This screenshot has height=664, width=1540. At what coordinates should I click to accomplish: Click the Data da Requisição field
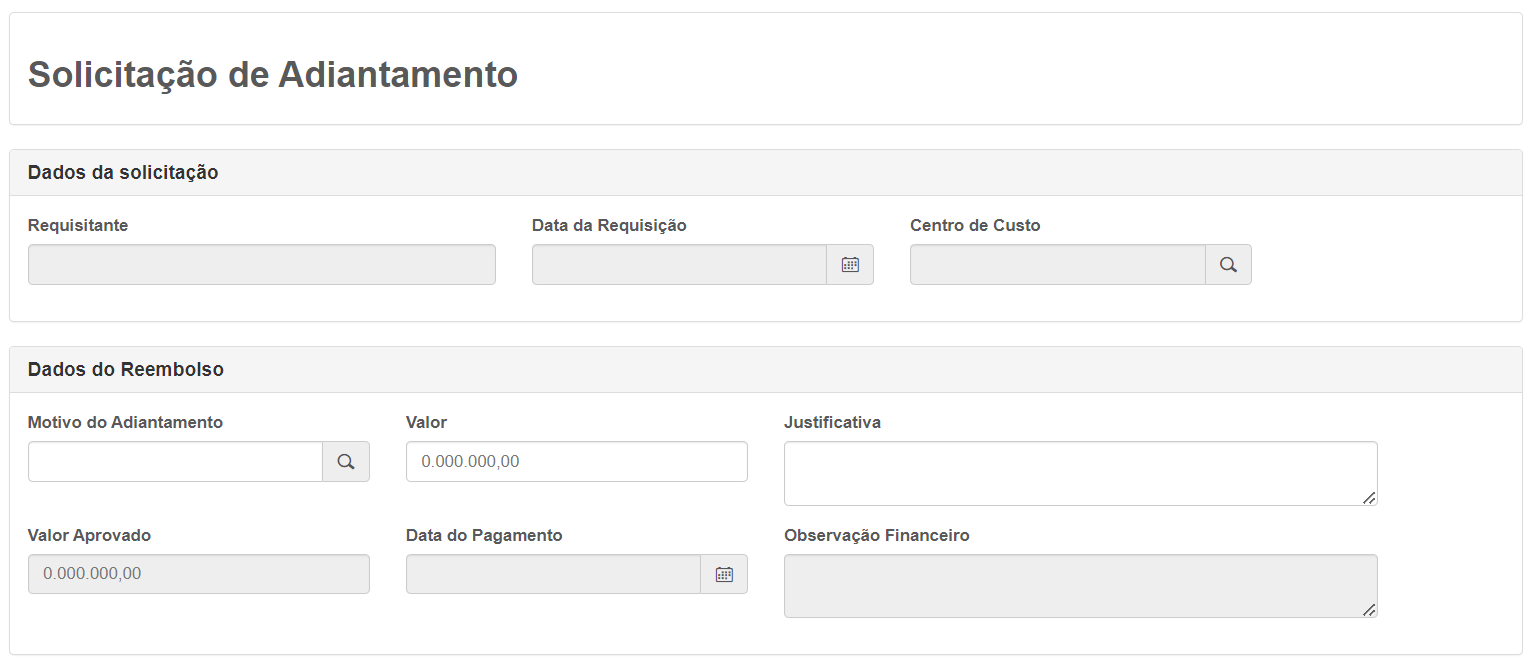click(679, 265)
